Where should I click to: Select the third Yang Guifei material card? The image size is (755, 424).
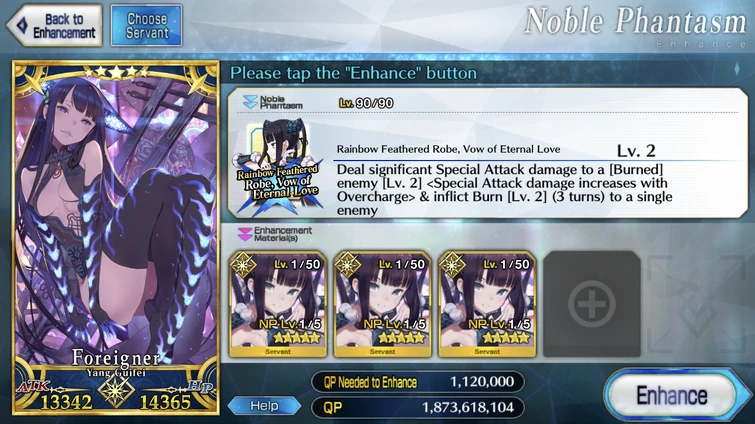pos(487,304)
